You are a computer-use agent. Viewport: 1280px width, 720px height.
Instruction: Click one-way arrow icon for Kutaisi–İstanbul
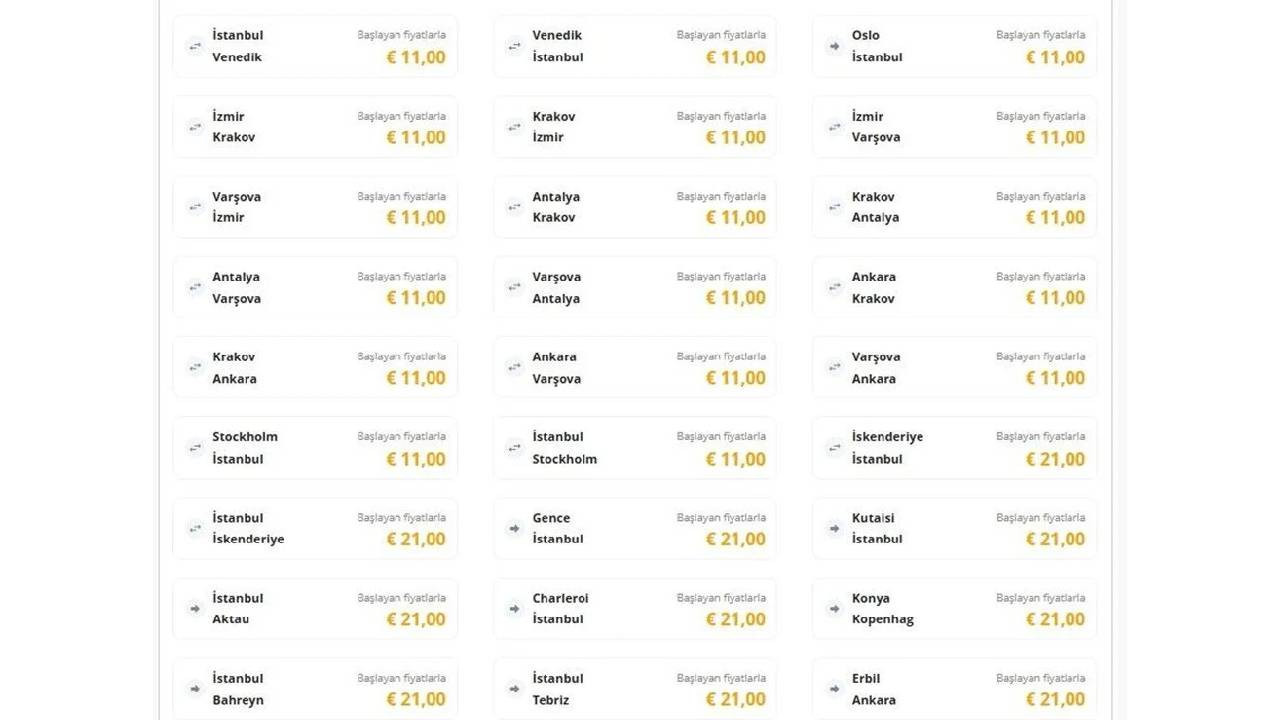click(834, 528)
